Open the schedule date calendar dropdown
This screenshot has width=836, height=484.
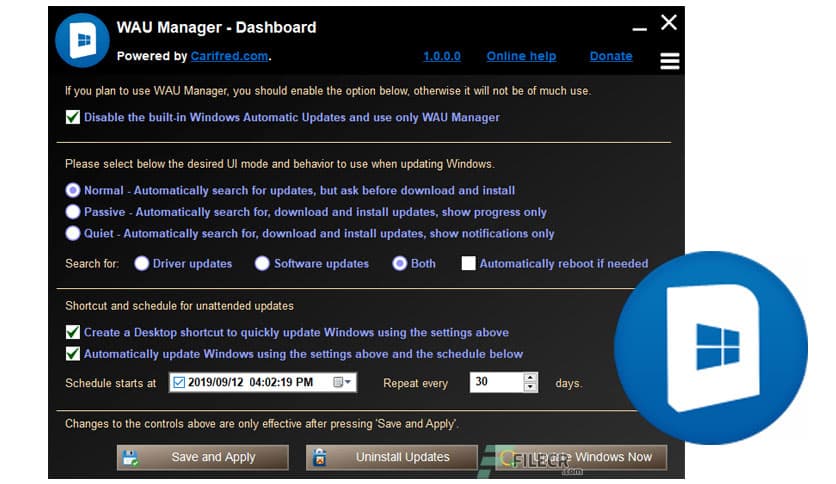point(342,382)
